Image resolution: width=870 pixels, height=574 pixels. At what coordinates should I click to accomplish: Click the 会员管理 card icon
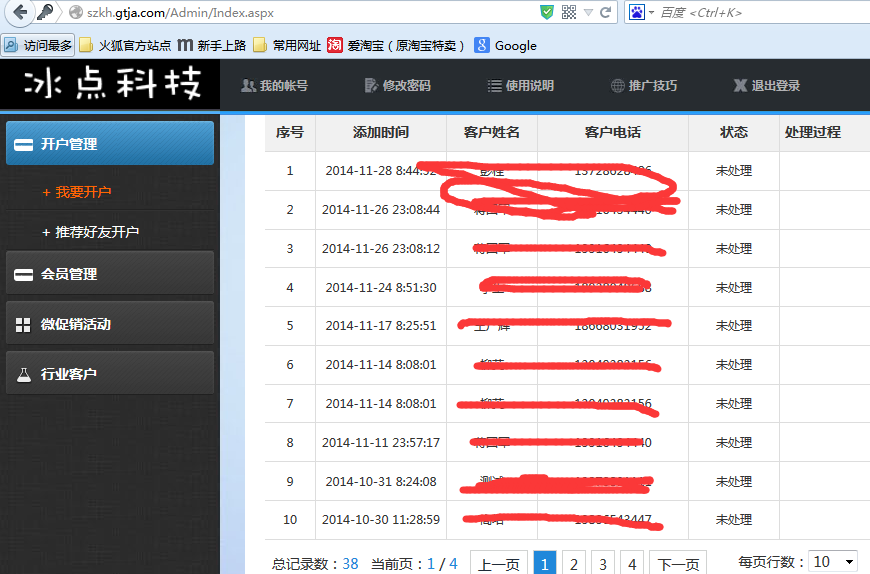click(x=23, y=275)
